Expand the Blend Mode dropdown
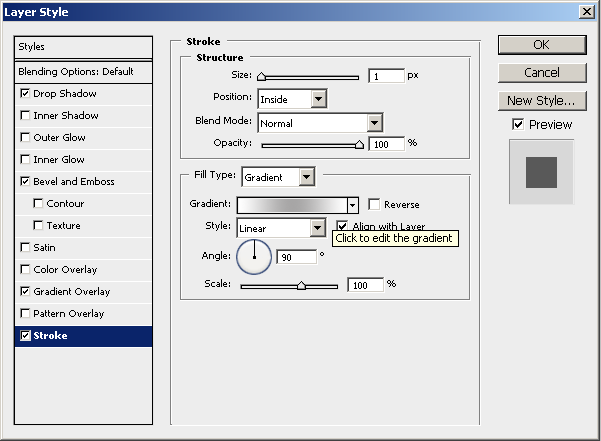601x441 pixels. point(375,122)
